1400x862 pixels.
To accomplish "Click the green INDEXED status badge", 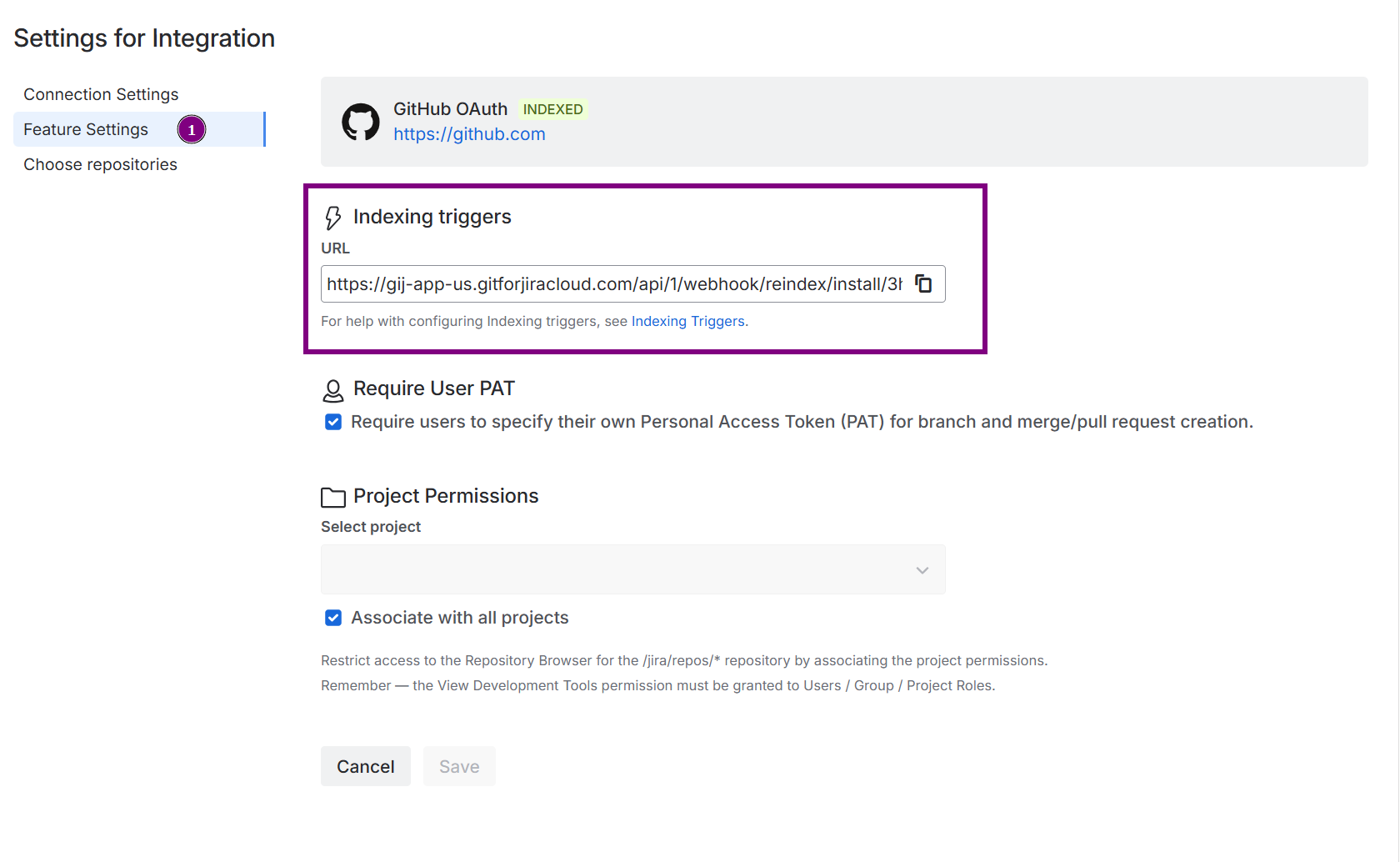I will coord(552,109).
